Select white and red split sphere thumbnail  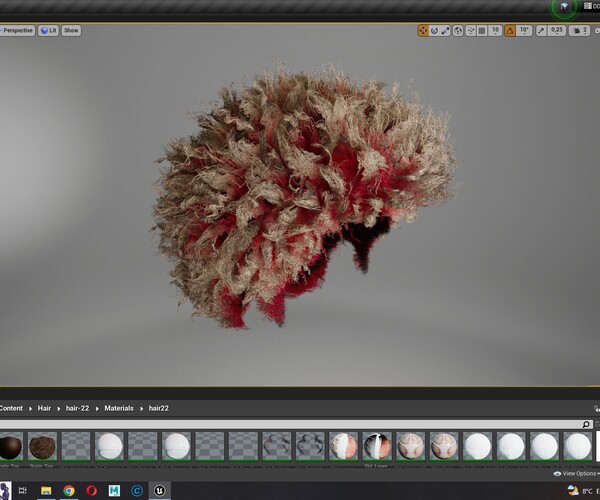tap(343, 446)
